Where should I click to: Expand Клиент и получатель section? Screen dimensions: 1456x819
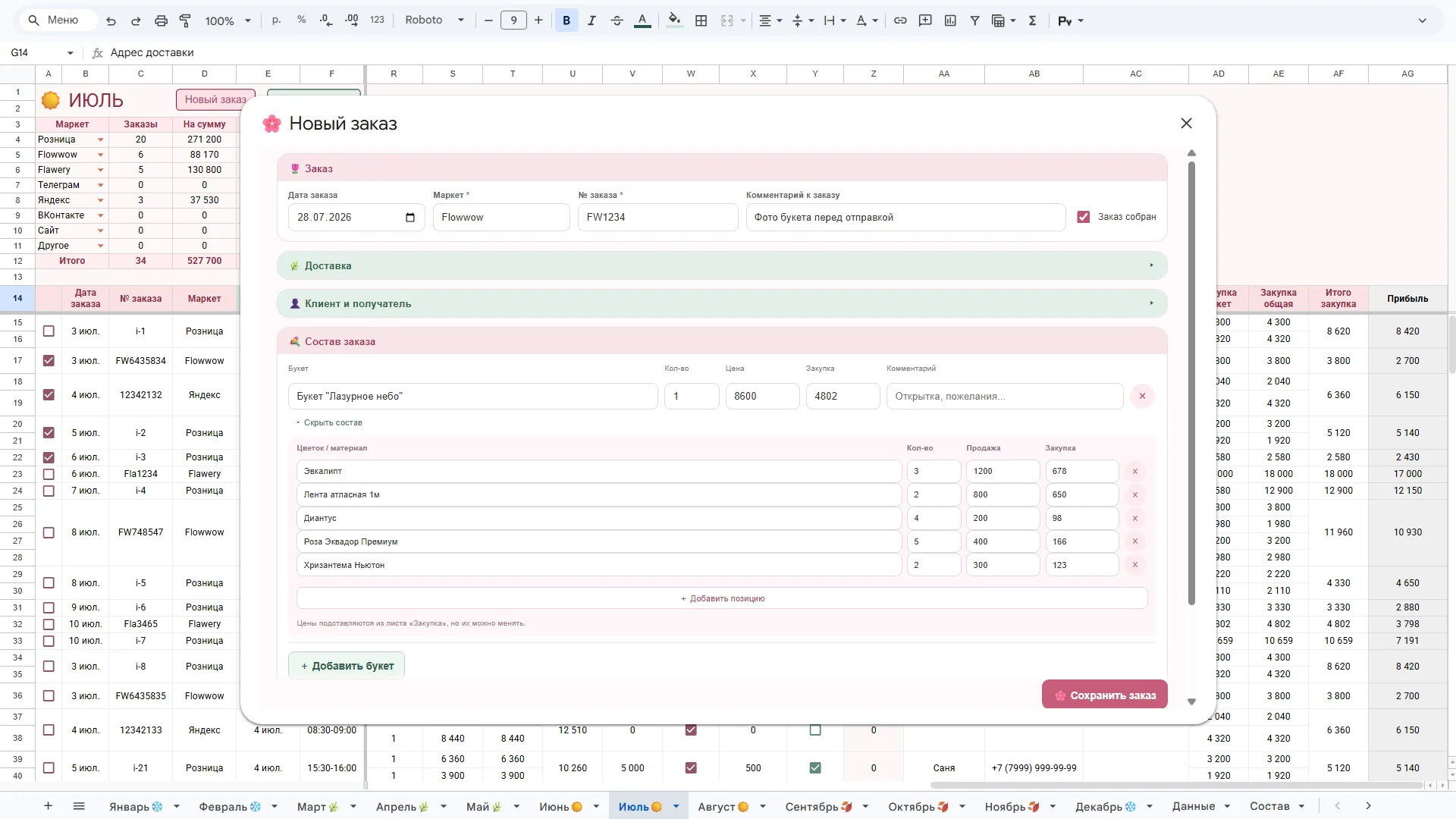pos(722,303)
